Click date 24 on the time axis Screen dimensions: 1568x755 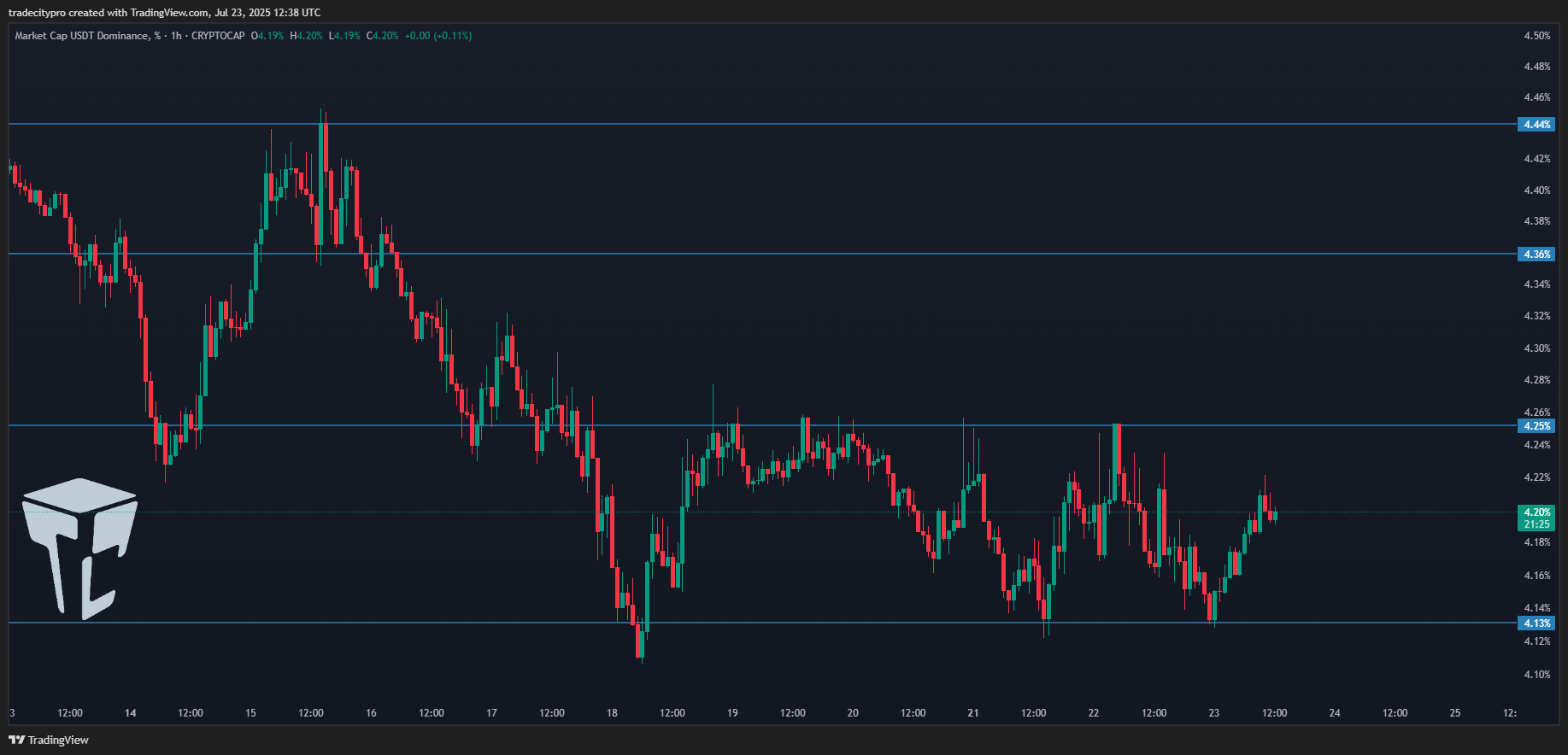tap(1335, 713)
